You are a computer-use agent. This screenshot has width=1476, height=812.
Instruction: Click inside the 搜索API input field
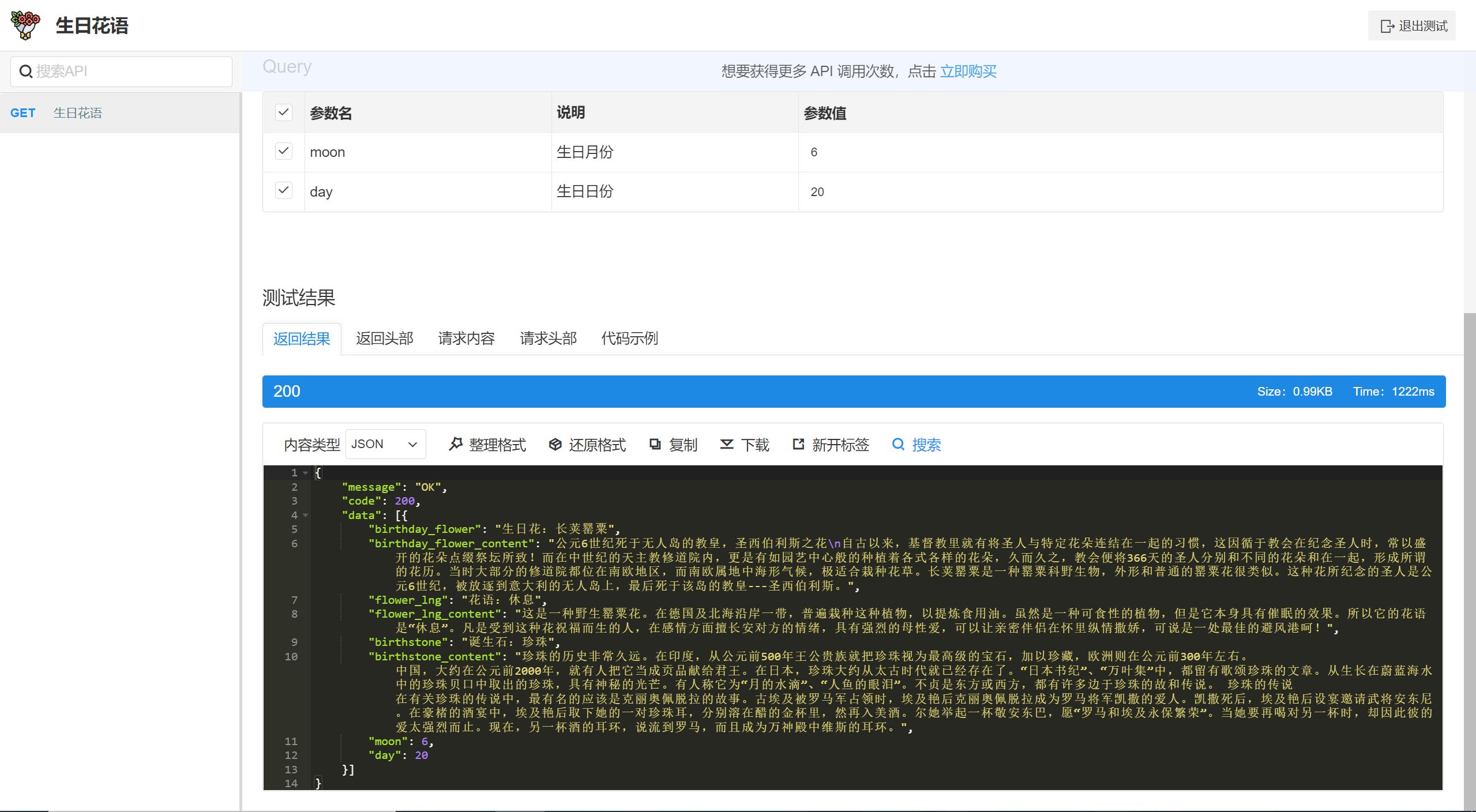tap(121, 71)
